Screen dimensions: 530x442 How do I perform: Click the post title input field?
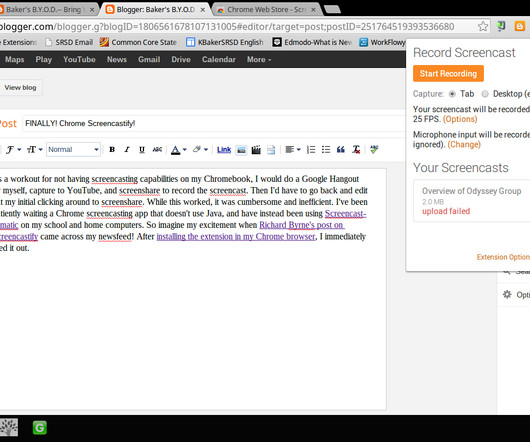point(214,123)
